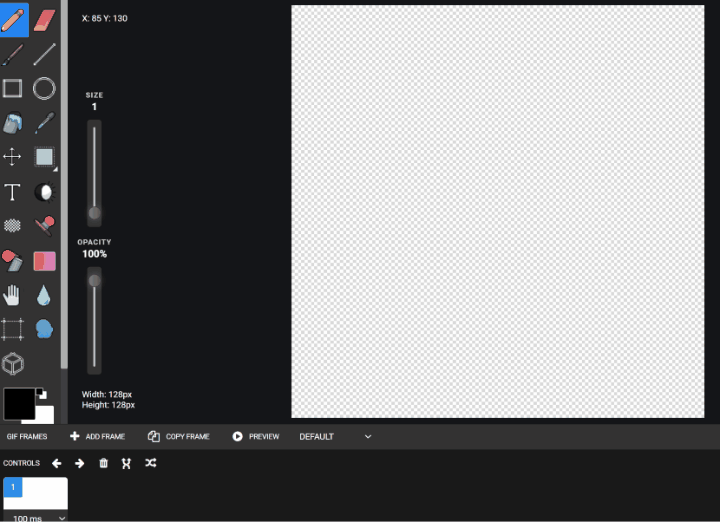Choose the Paint Bucket fill tool
The image size is (720, 522).
point(12,123)
